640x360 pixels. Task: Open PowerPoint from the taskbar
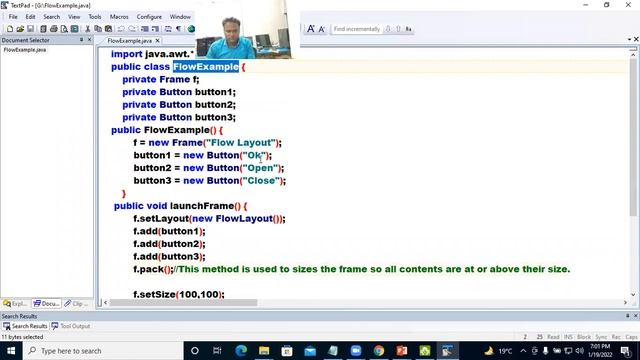pyautogui.click(x=402, y=351)
